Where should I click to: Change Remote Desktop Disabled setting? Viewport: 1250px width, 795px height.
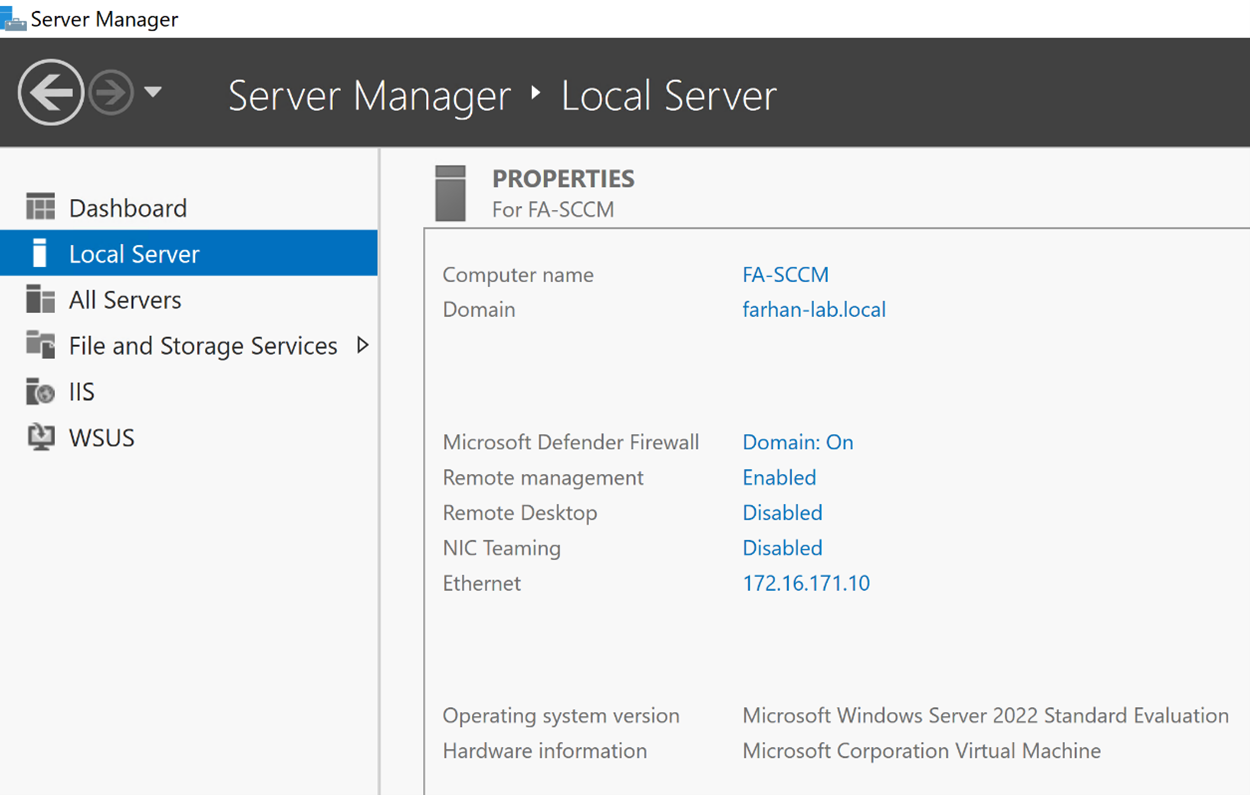(782, 513)
